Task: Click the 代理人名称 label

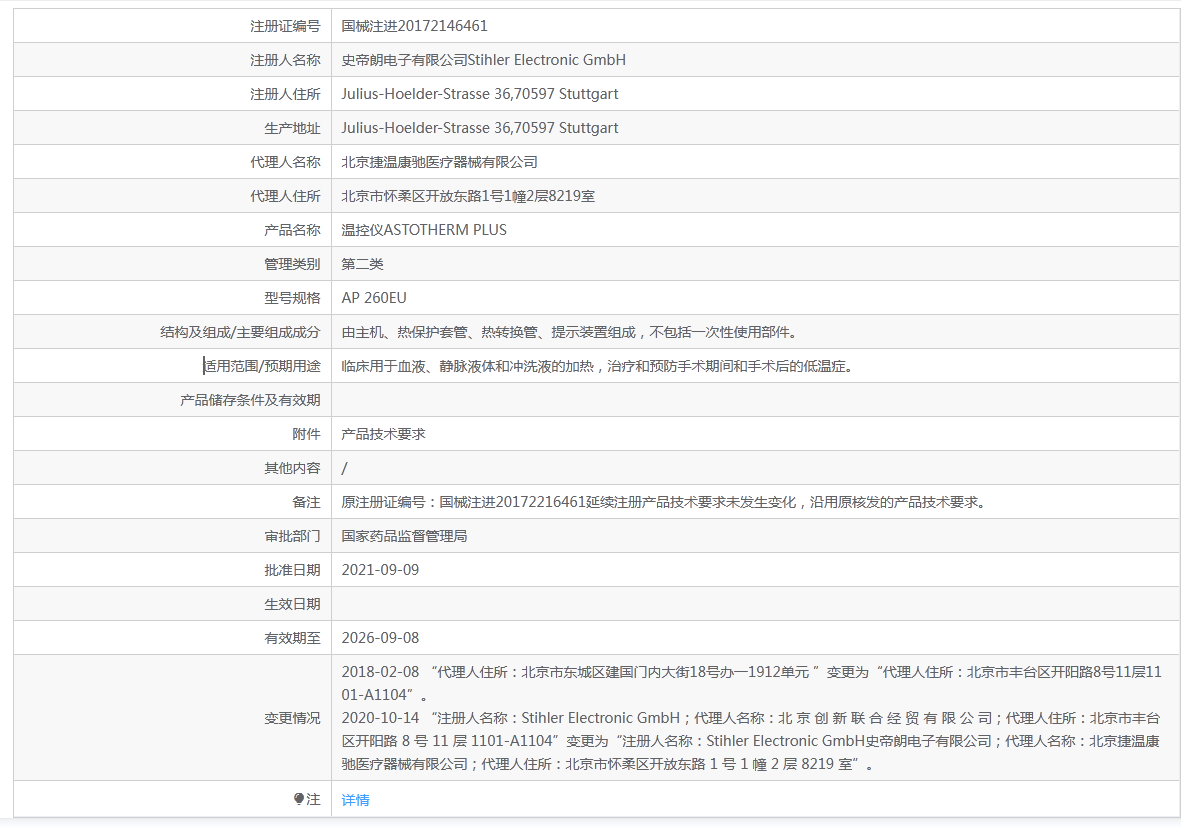Action: (x=285, y=162)
